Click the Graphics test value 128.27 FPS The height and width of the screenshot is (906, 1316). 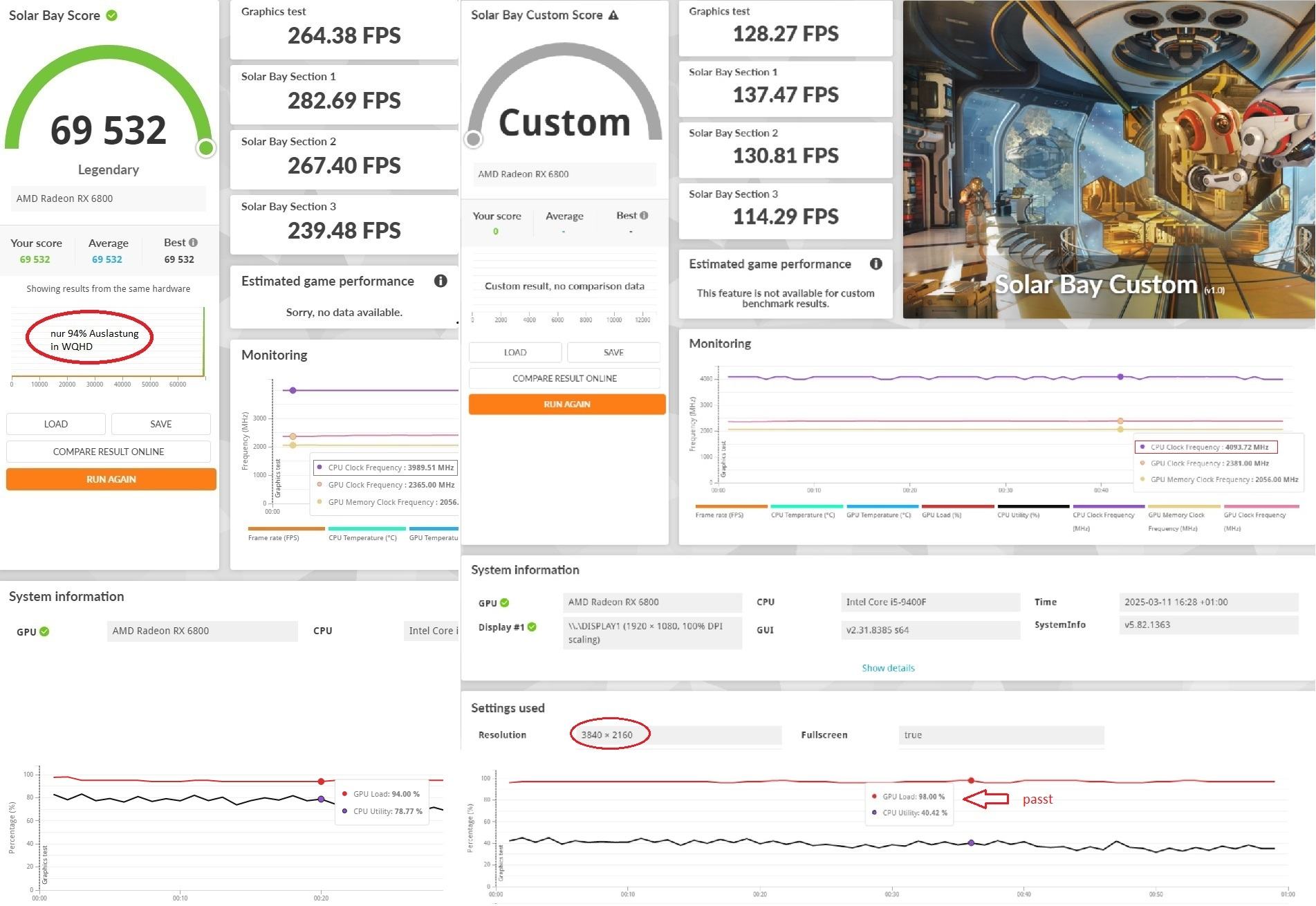pyautogui.click(x=786, y=34)
